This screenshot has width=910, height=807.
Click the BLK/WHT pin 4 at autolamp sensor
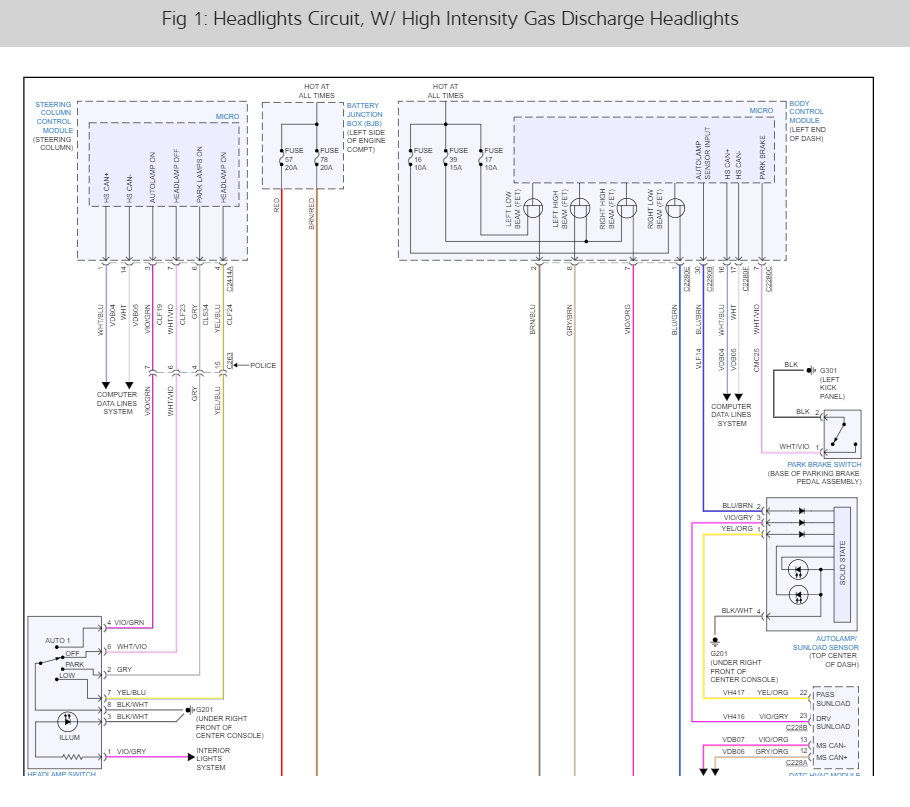pyautogui.click(x=741, y=611)
